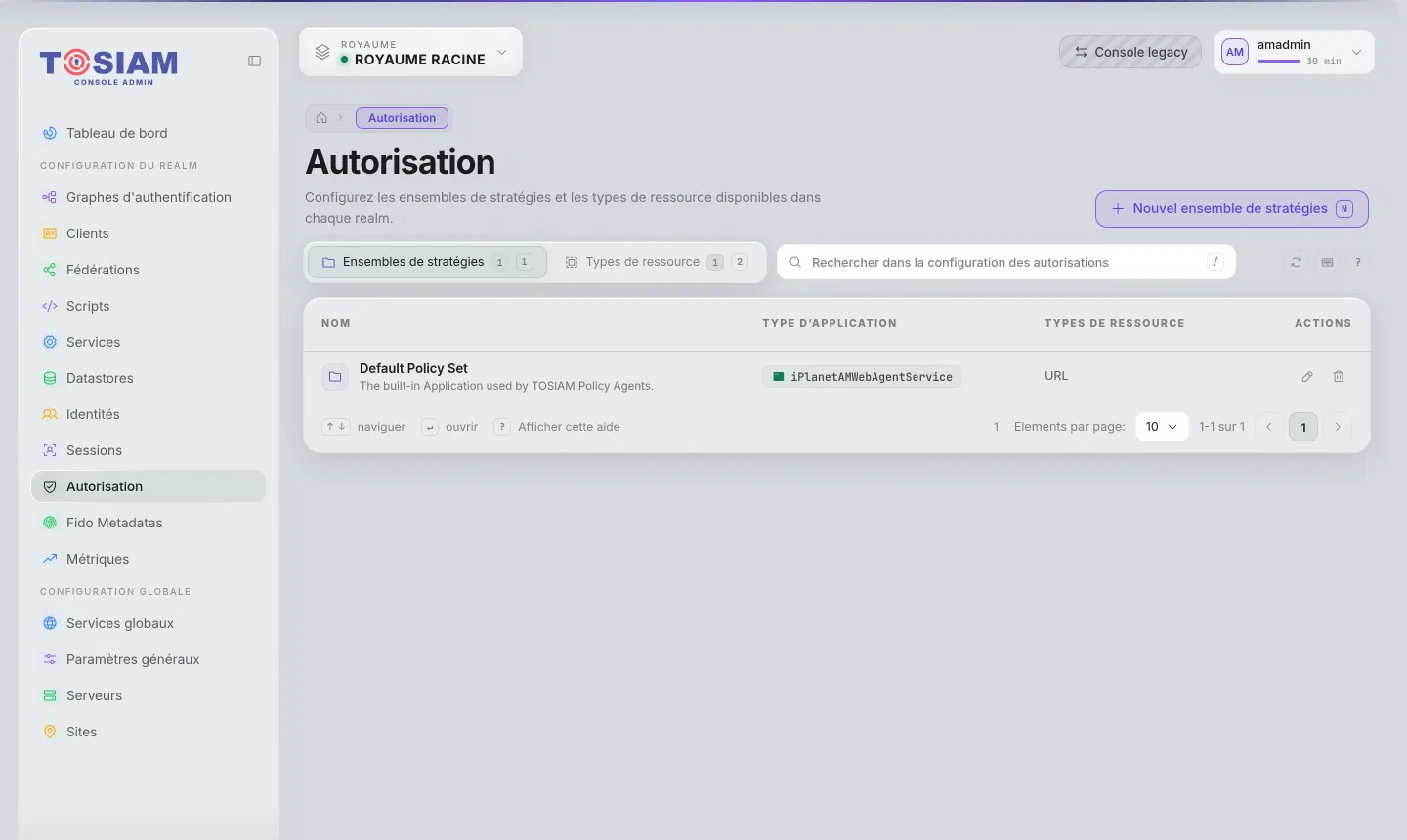Viewport: 1407px width, 840px height.
Task: Click the 1-1 sur 1 pagination text
Action: 1222,427
